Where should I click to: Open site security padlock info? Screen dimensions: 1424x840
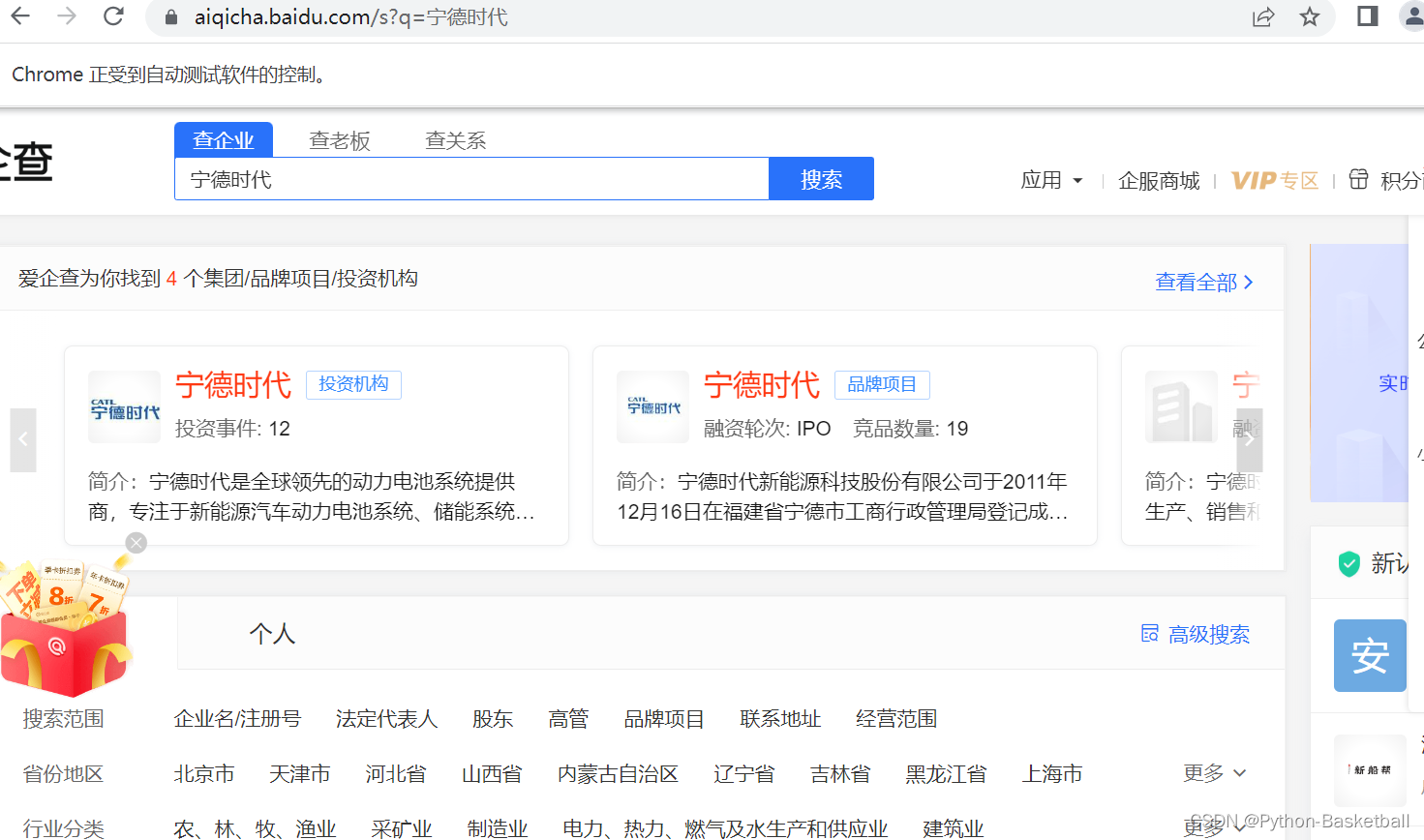click(x=171, y=17)
